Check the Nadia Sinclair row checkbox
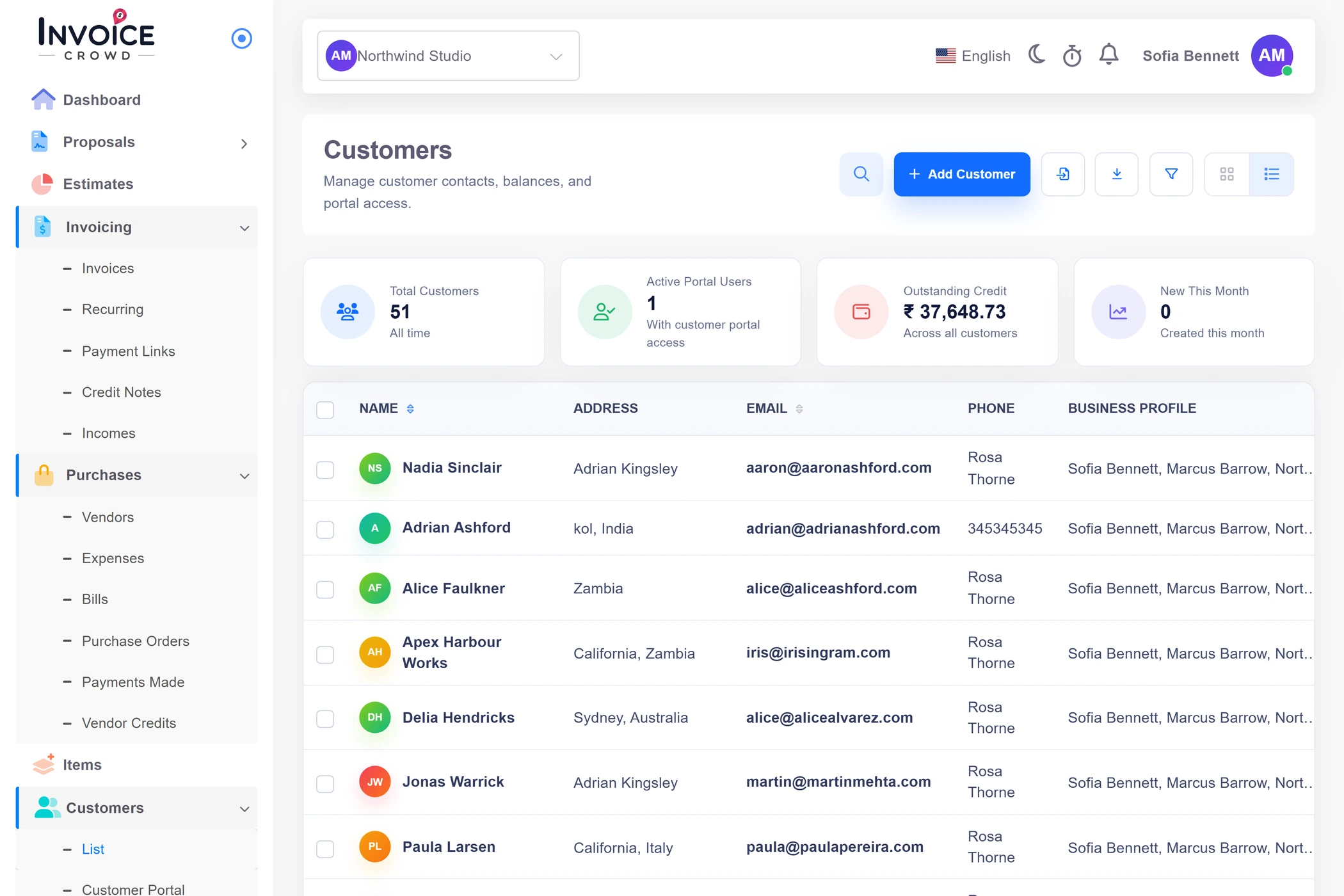Image resolution: width=1344 pixels, height=896 pixels. pyautogui.click(x=325, y=470)
